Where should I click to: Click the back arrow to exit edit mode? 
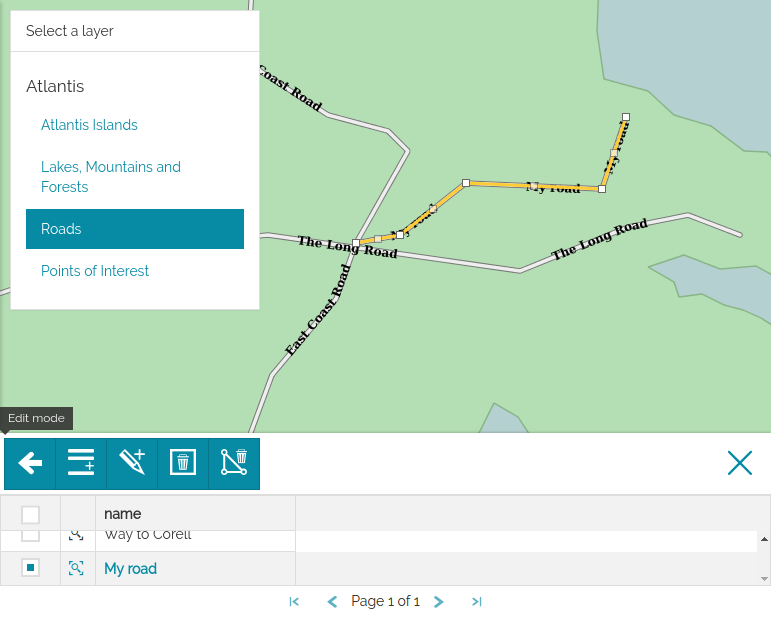point(30,463)
